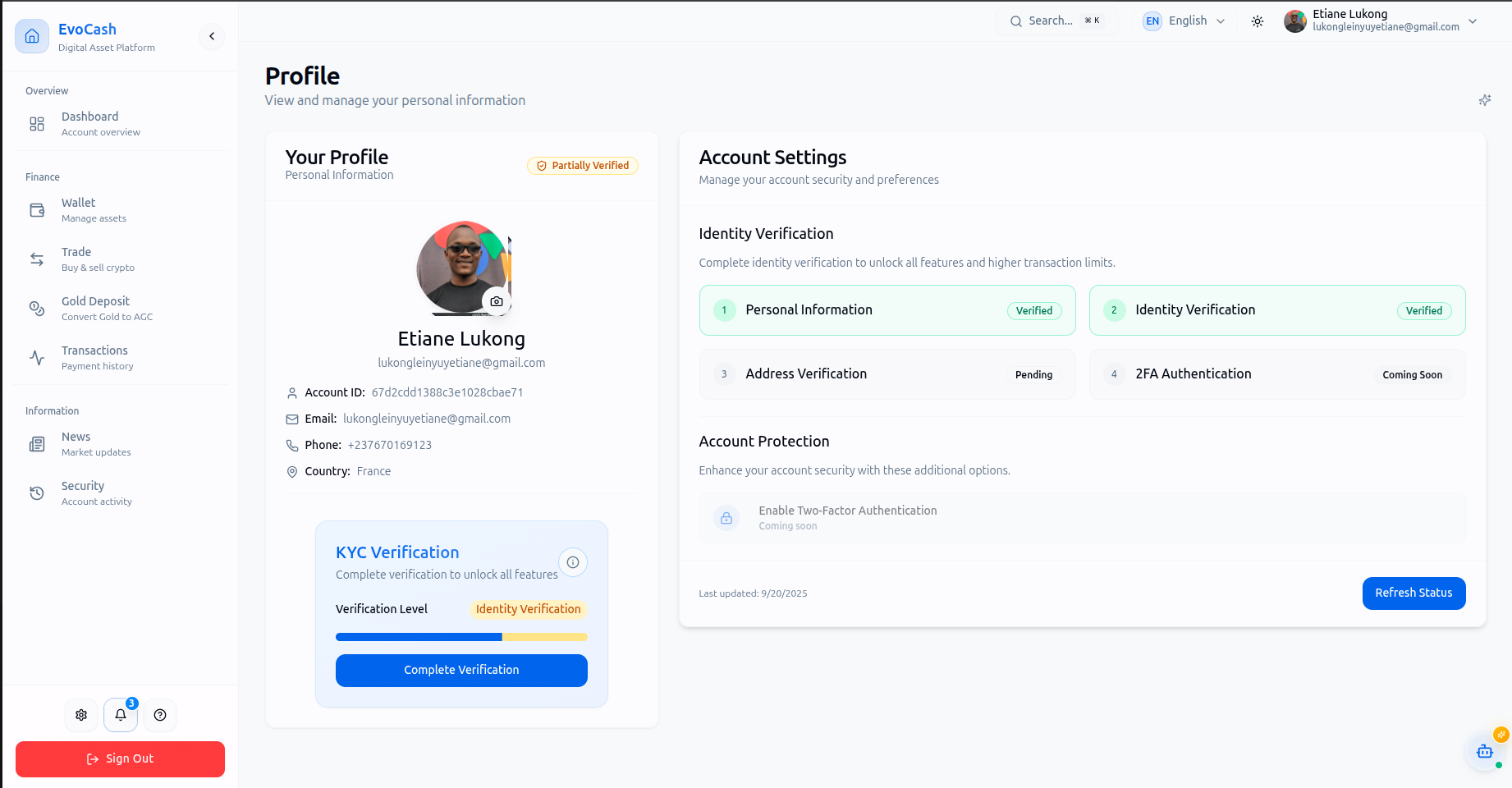
Task: Toggle light/dark theme sun icon
Action: [1258, 21]
